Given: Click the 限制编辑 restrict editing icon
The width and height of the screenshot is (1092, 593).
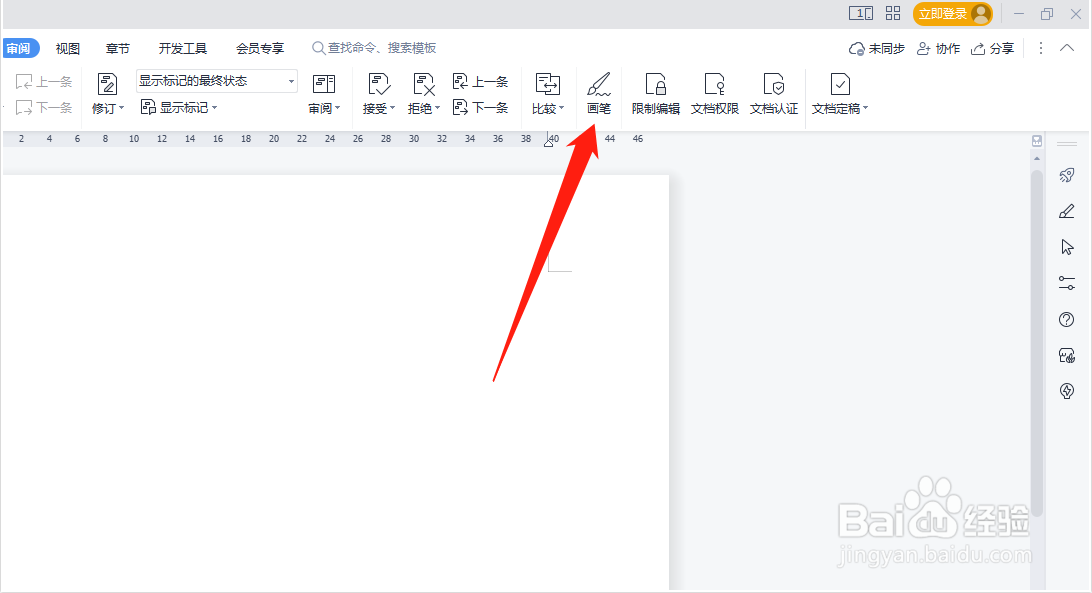Looking at the screenshot, I should [655, 84].
